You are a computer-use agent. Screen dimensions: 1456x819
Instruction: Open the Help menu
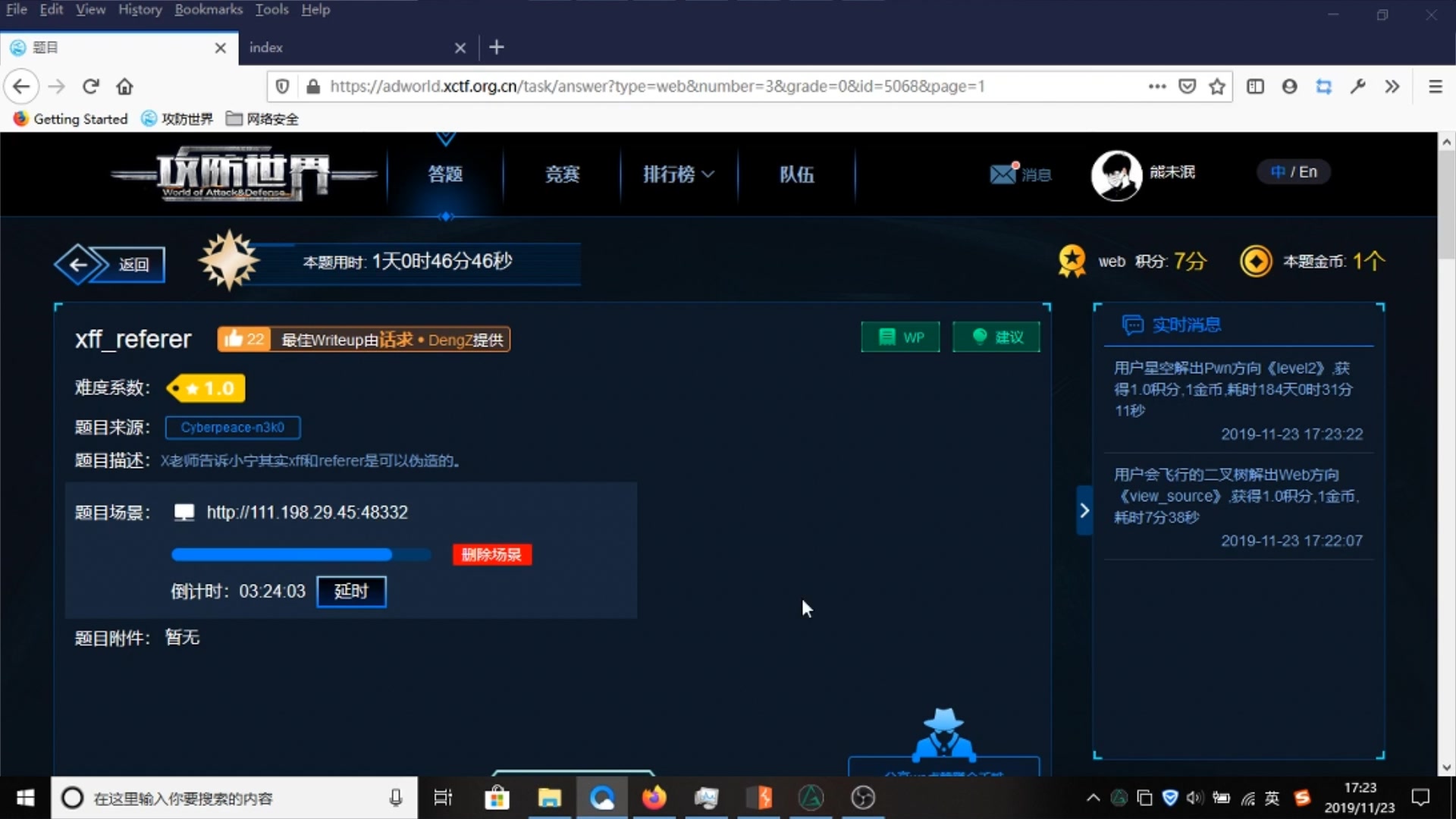pos(315,9)
